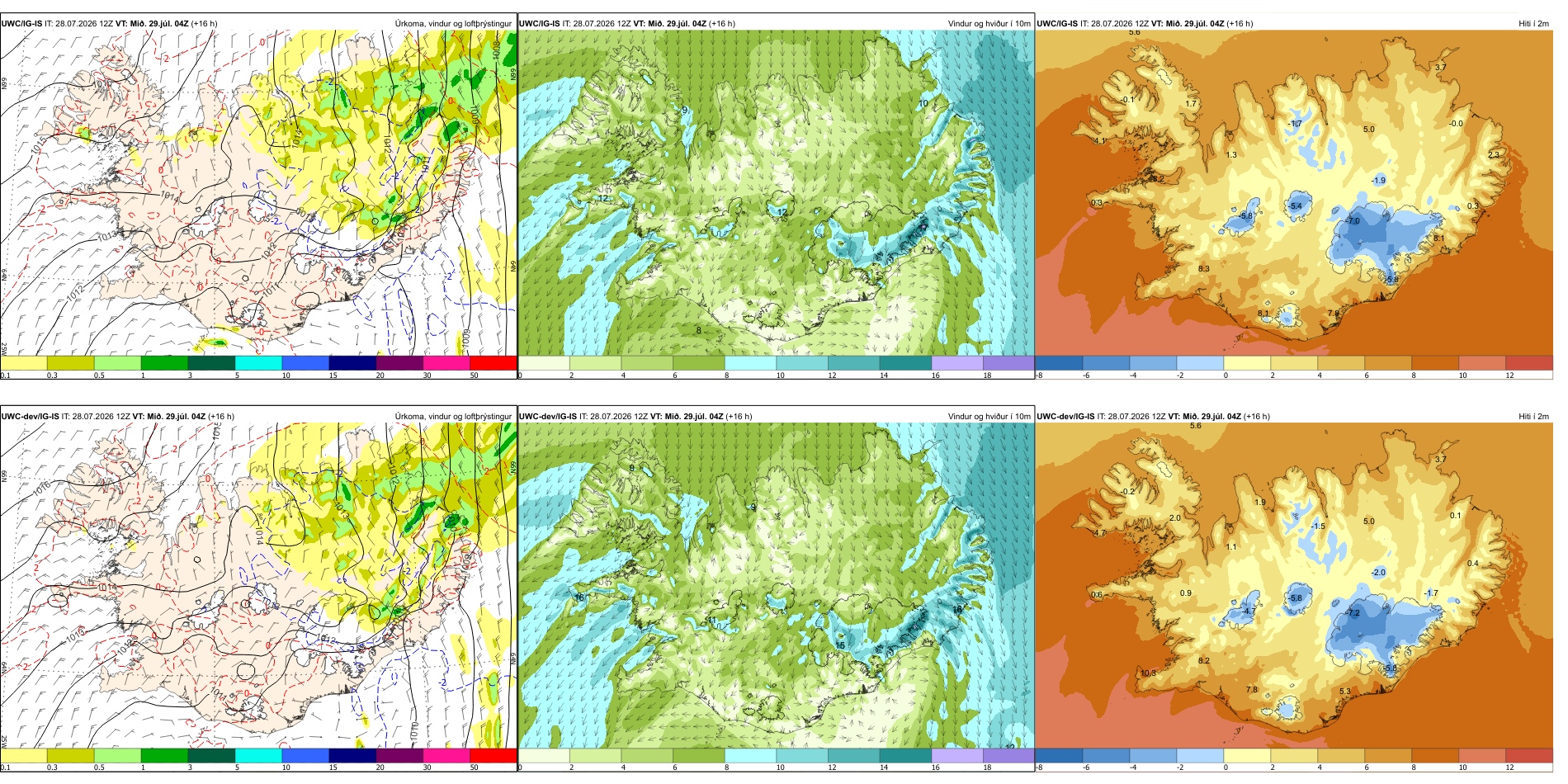Click the 0.9 temperature value
The width and height of the screenshot is (1568, 784).
tap(1186, 593)
